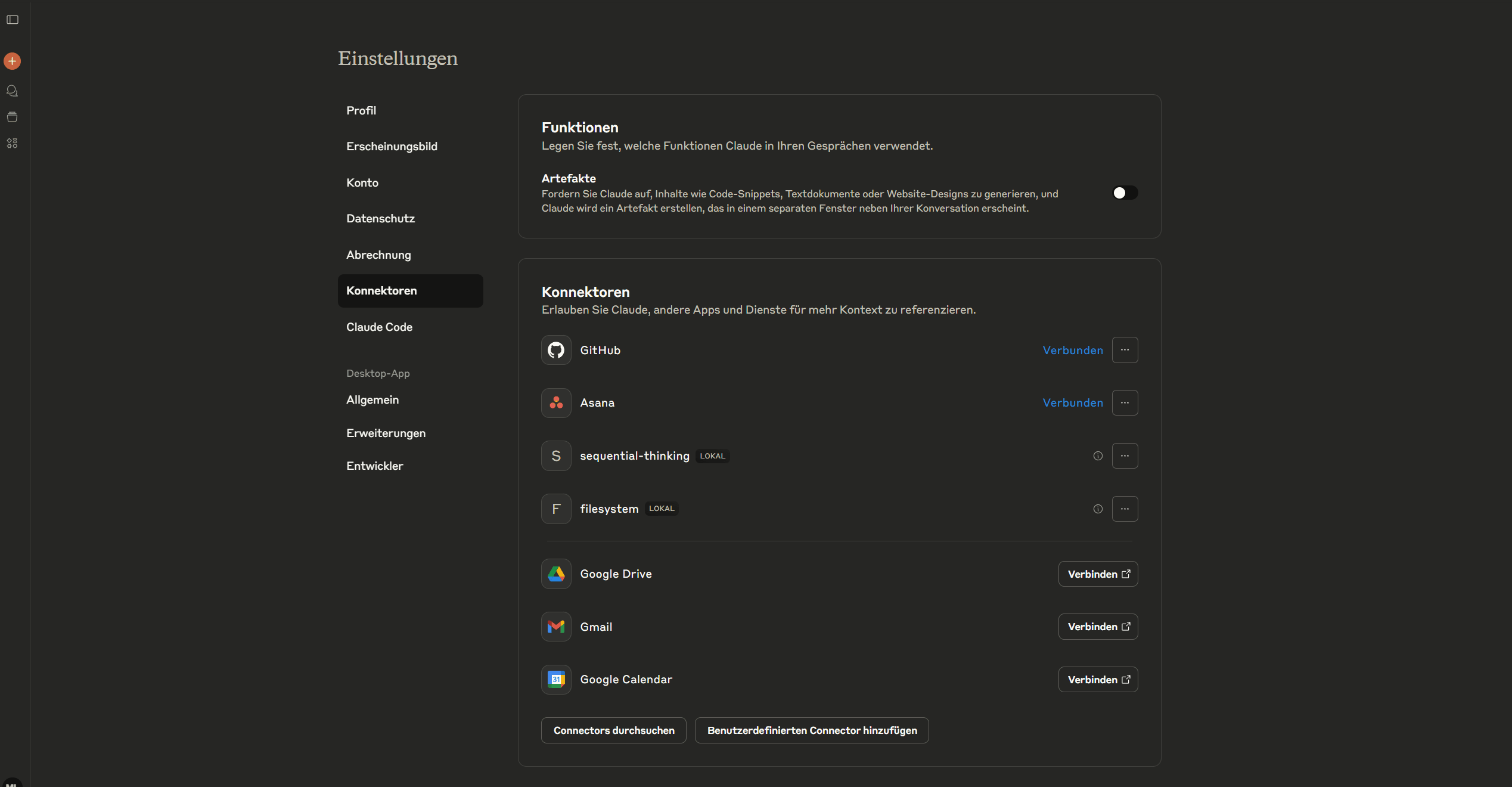
Task: Connect Gmail with Verbinden button
Action: point(1097,627)
